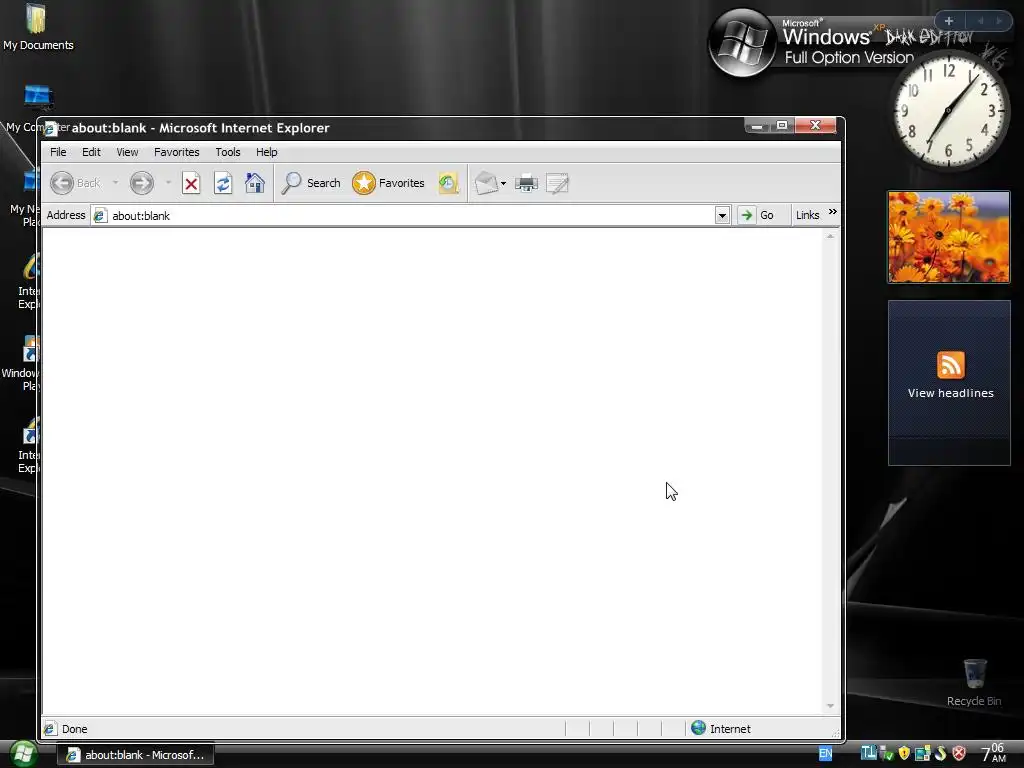Click the Back navigation button

coord(75,183)
